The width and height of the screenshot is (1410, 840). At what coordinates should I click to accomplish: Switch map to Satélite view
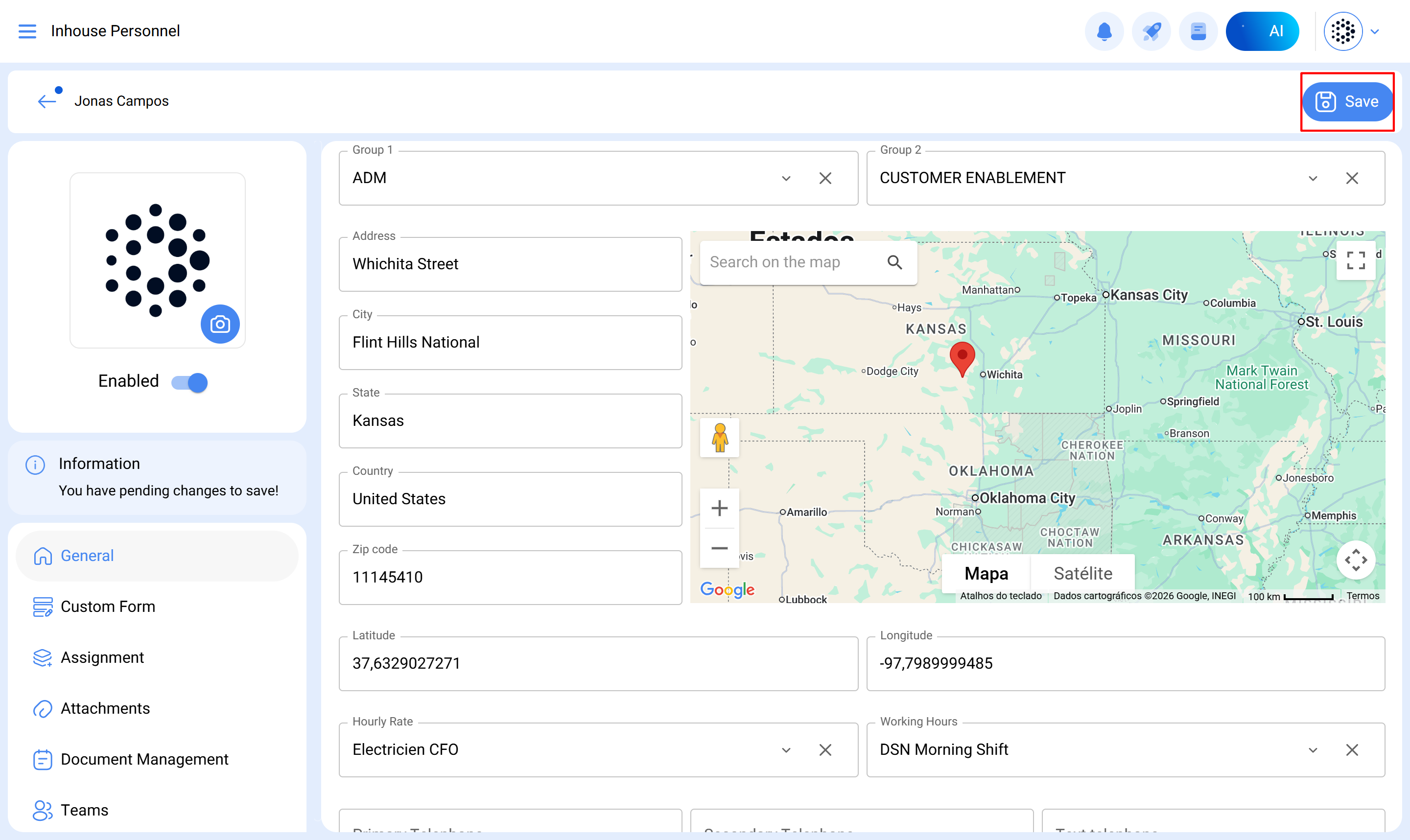point(1082,573)
